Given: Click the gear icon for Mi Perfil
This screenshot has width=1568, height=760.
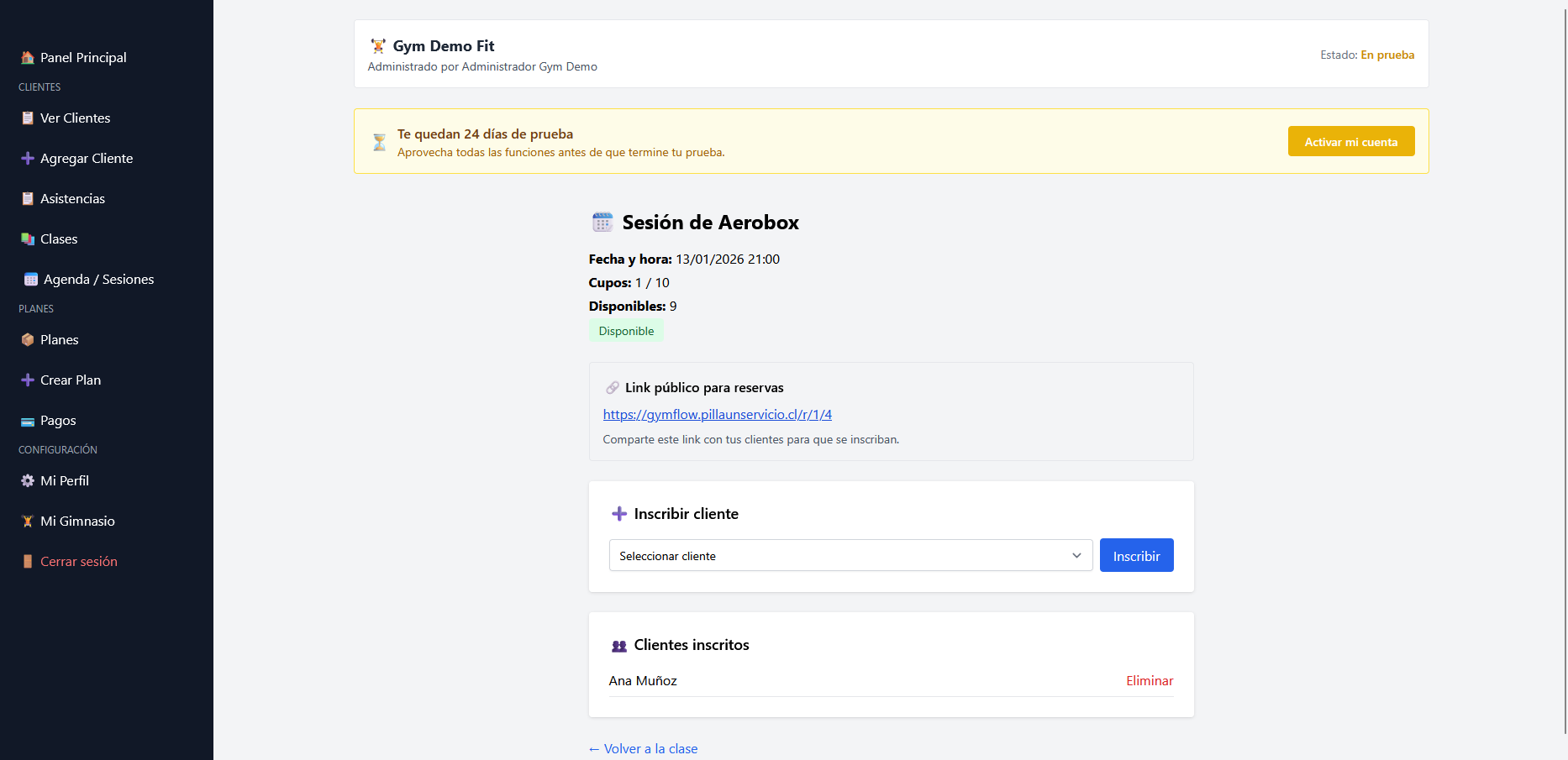Looking at the screenshot, I should click(28, 481).
